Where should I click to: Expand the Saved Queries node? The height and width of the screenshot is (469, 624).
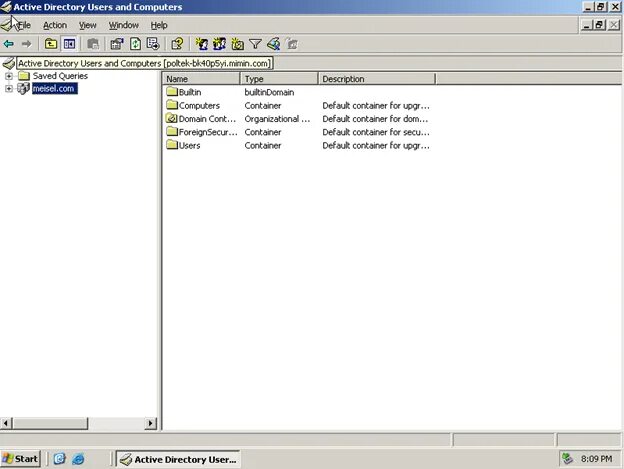9,76
